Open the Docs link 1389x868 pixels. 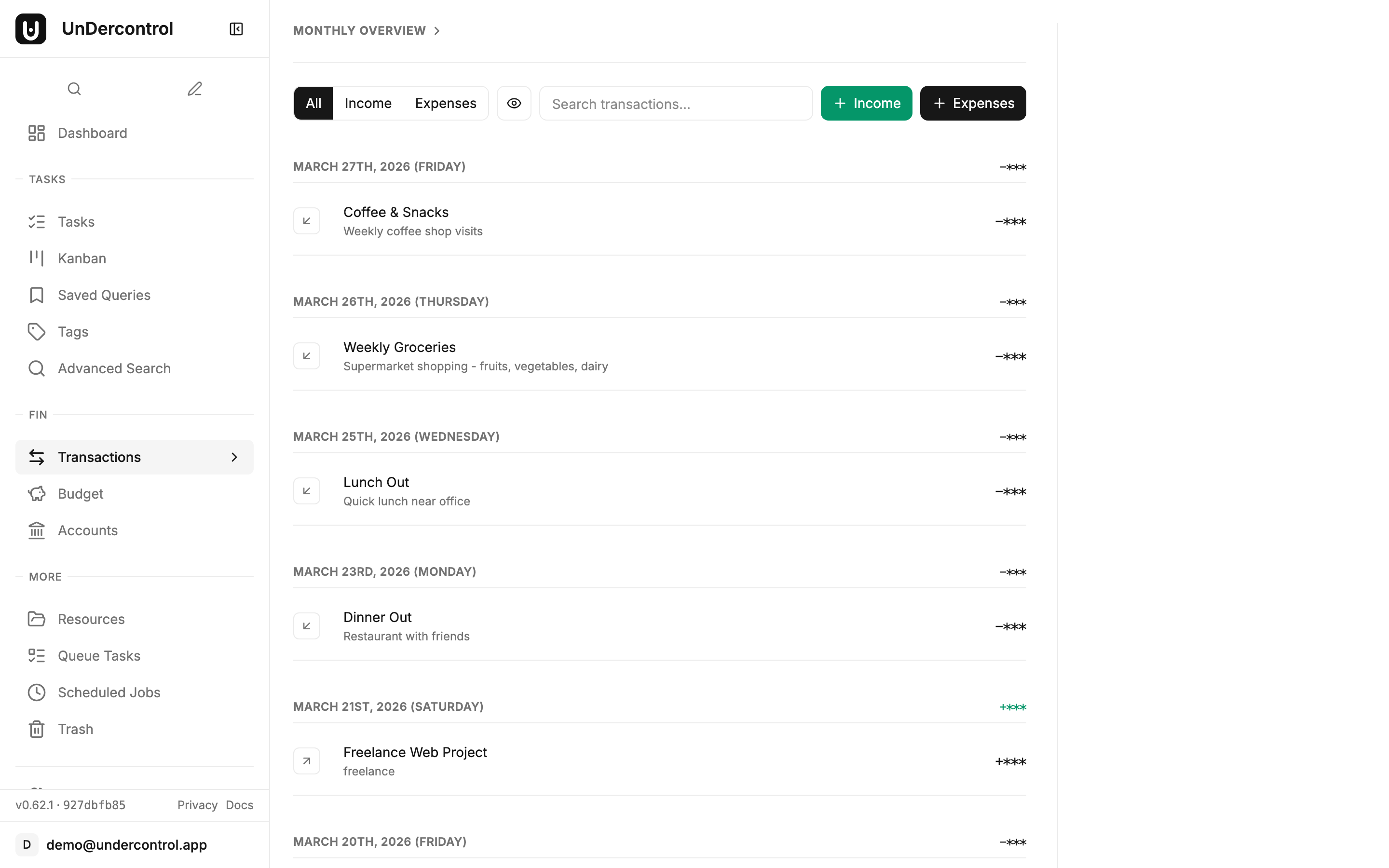[239, 805]
